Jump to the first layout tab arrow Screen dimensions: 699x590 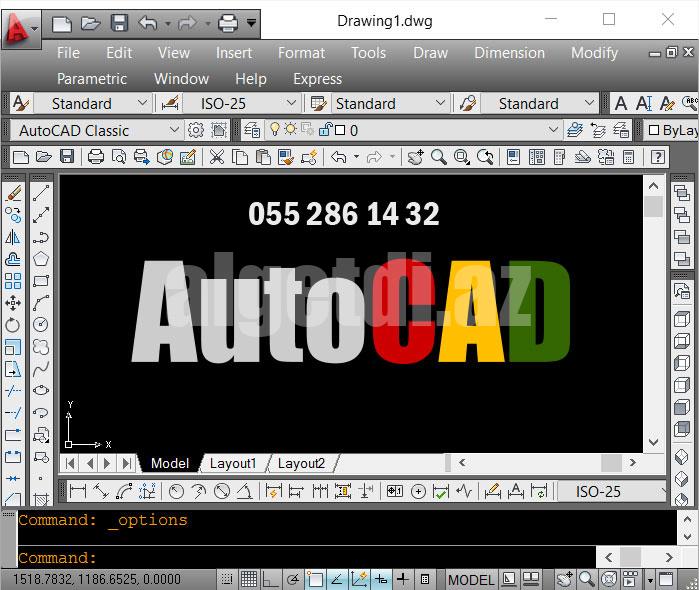pyautogui.click(x=70, y=463)
